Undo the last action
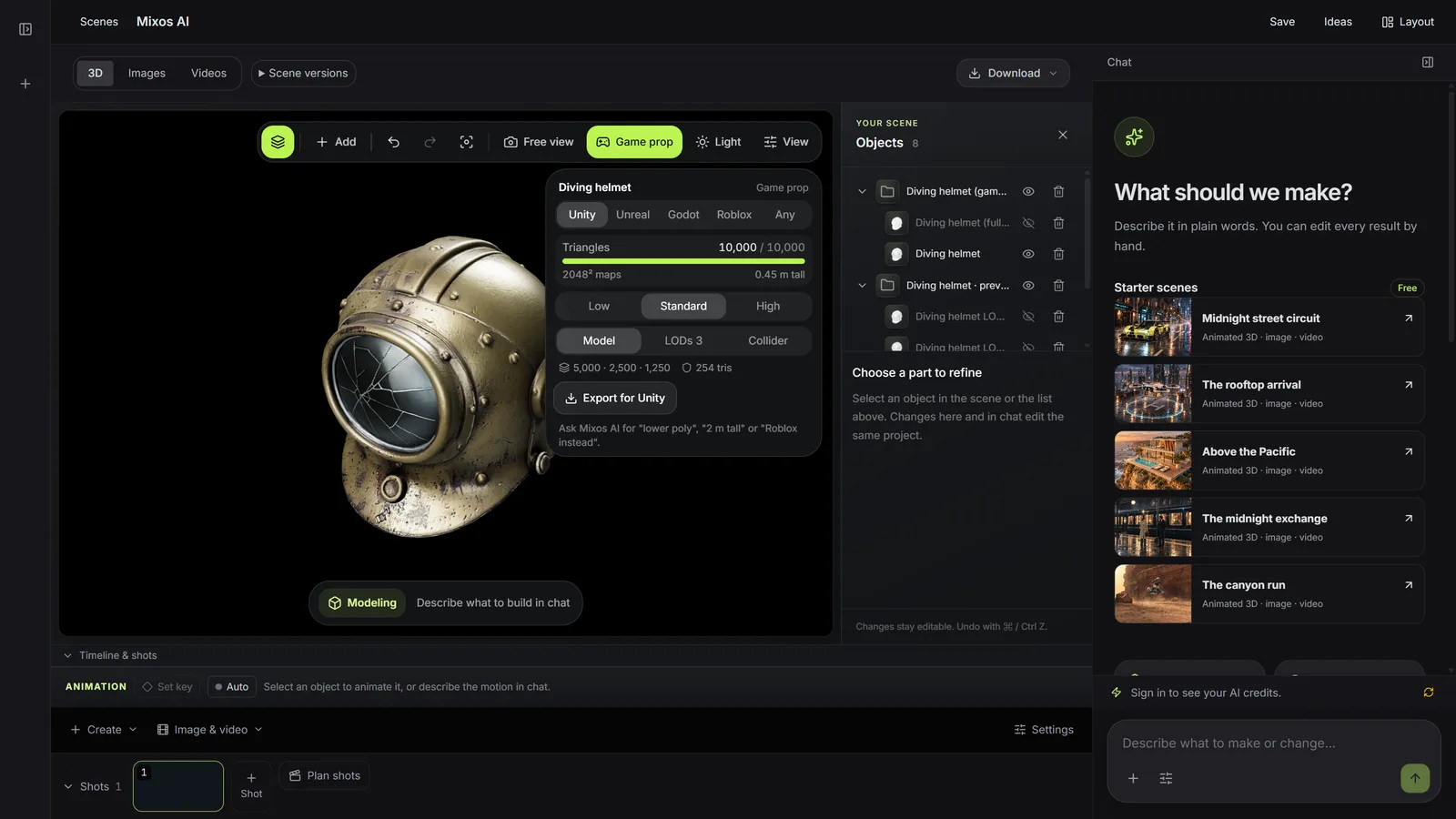 point(393,142)
